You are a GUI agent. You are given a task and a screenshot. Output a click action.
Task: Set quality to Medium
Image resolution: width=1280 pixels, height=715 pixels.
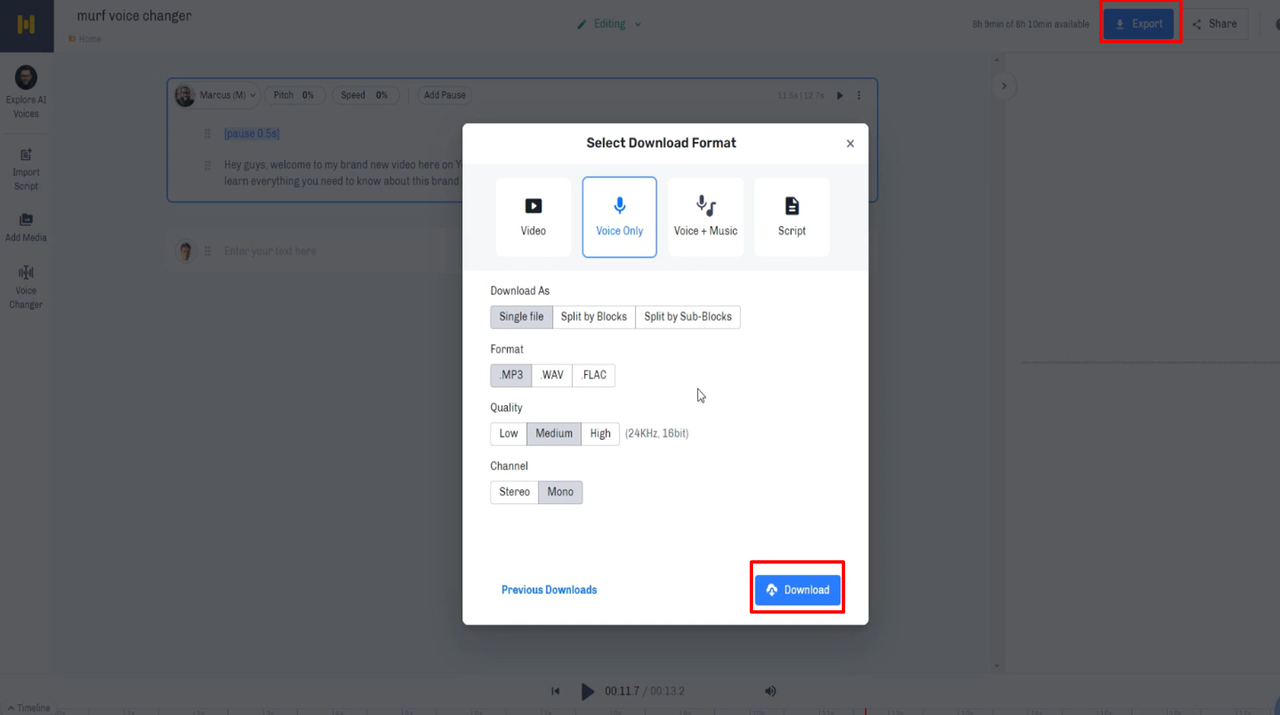click(x=554, y=434)
